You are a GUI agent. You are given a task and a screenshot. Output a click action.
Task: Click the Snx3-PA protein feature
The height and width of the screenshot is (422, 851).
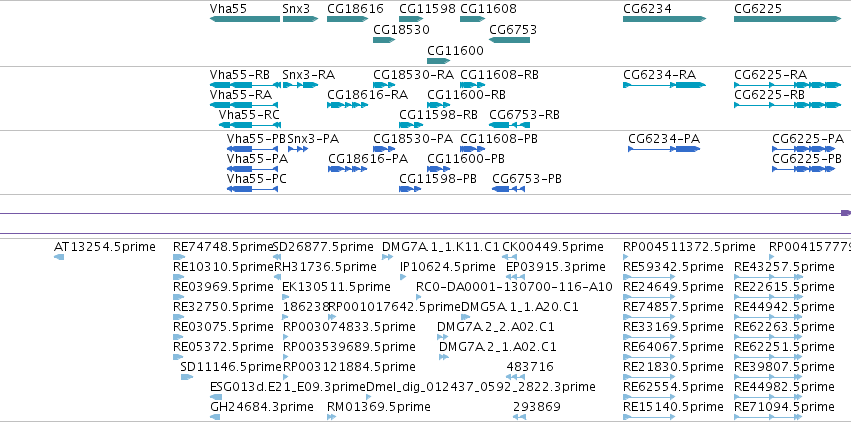click(298, 149)
